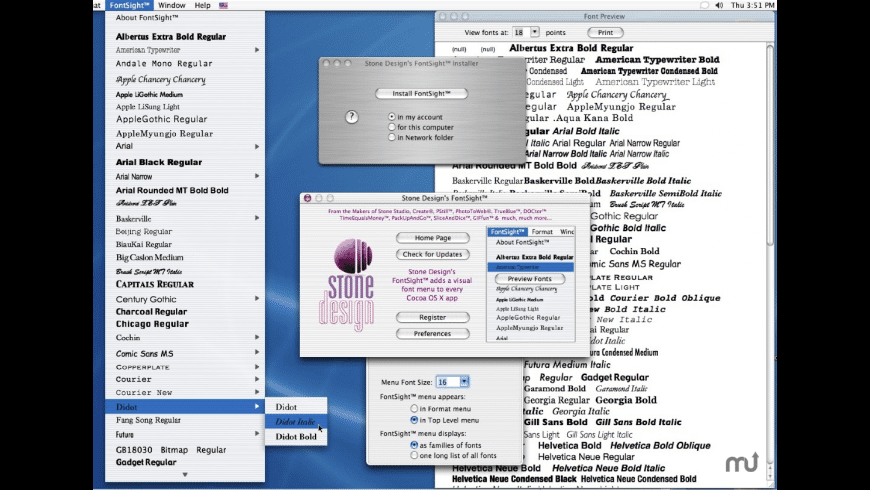Click the Home Page button
870x490 pixels.
click(x=433, y=238)
